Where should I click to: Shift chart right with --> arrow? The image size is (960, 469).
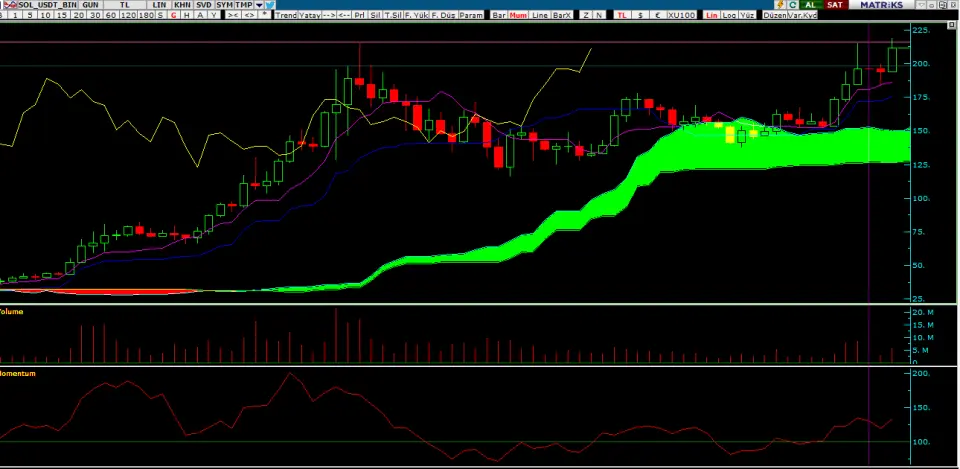click(x=328, y=16)
